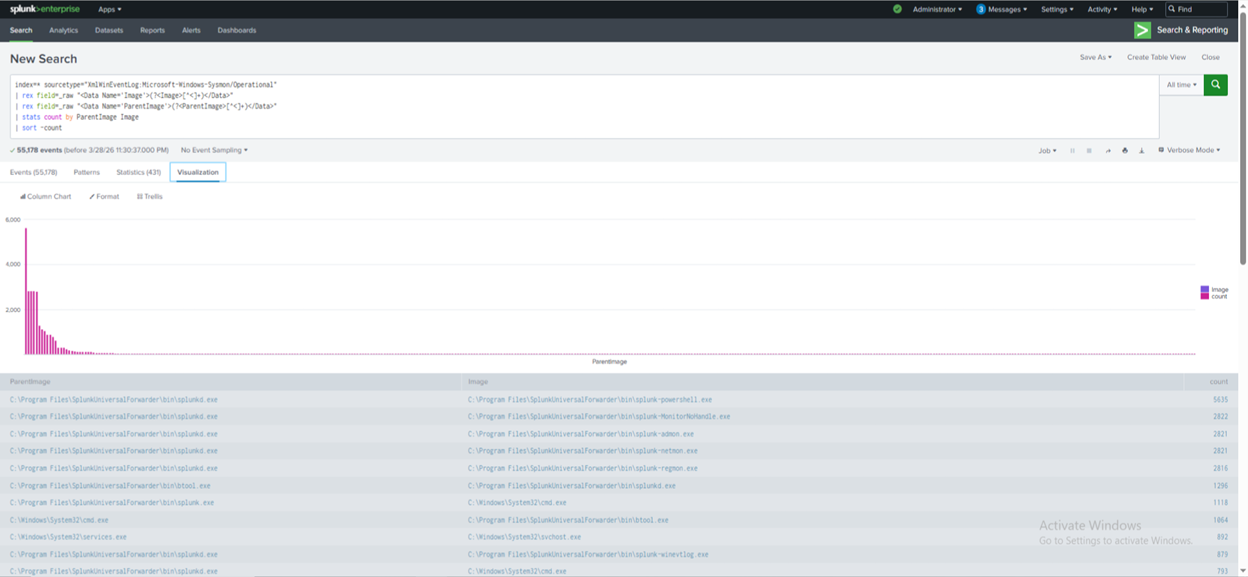Click the green health status check icon
Viewport: 1248px width, 577px height.
coord(897,9)
